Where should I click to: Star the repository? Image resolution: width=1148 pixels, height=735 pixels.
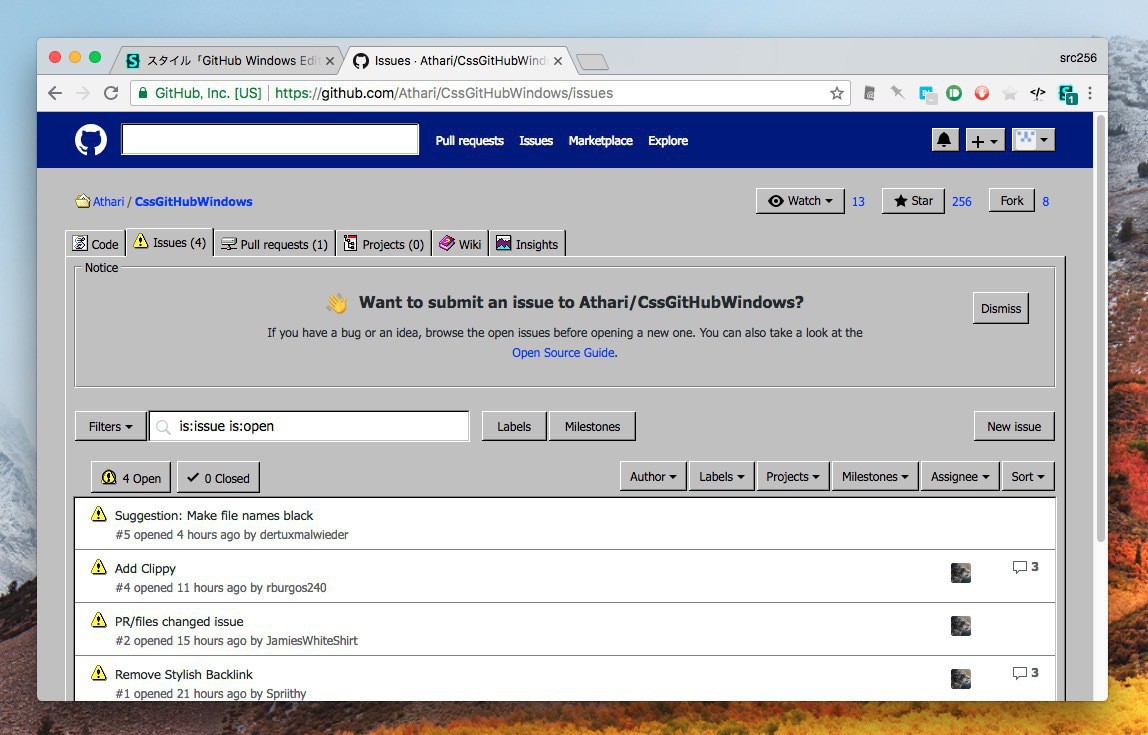(913, 201)
